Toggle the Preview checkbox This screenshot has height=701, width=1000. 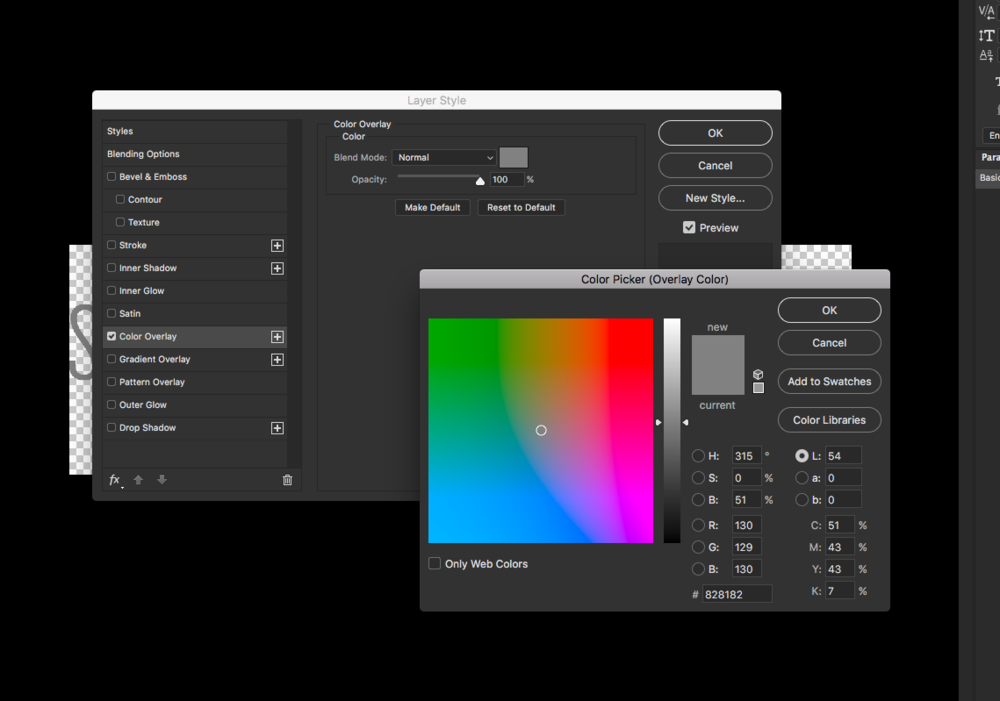tap(689, 227)
